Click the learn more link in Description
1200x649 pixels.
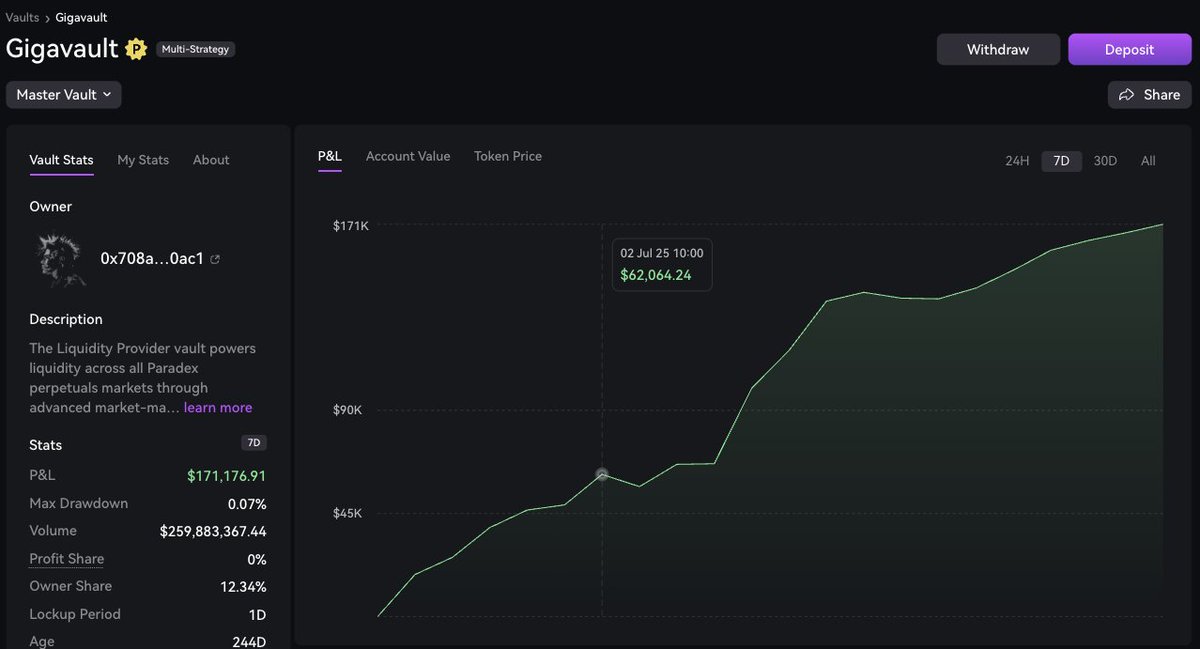pyautogui.click(x=218, y=407)
